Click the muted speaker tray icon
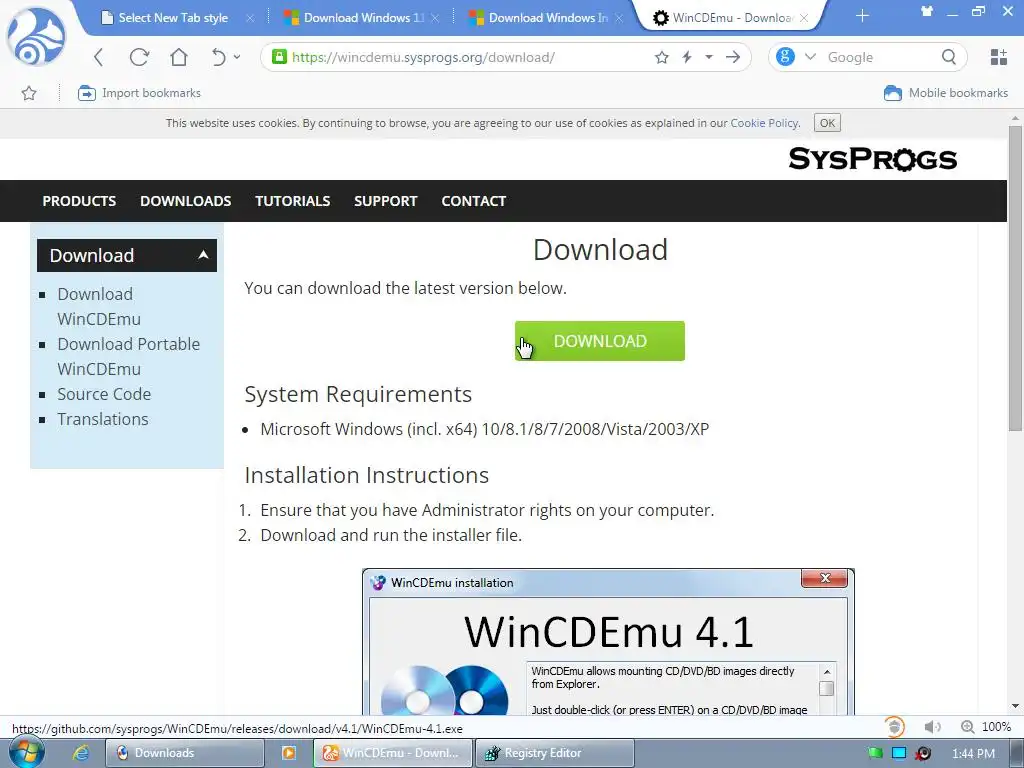This screenshot has width=1024, height=768. pyautogui.click(x=923, y=753)
